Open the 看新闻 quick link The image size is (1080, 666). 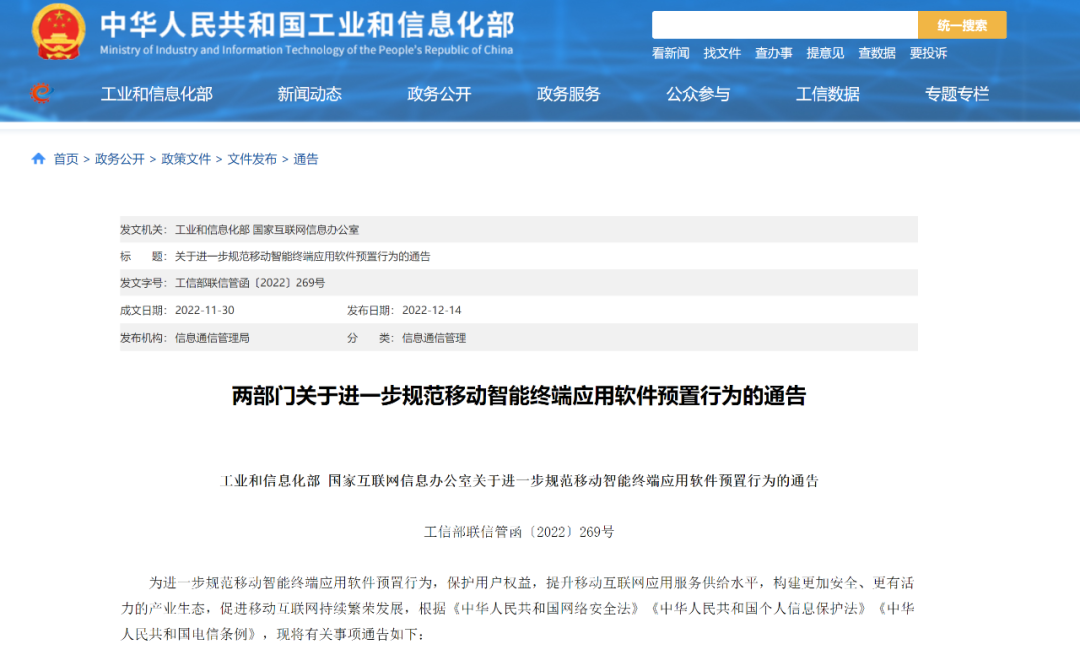tap(670, 53)
